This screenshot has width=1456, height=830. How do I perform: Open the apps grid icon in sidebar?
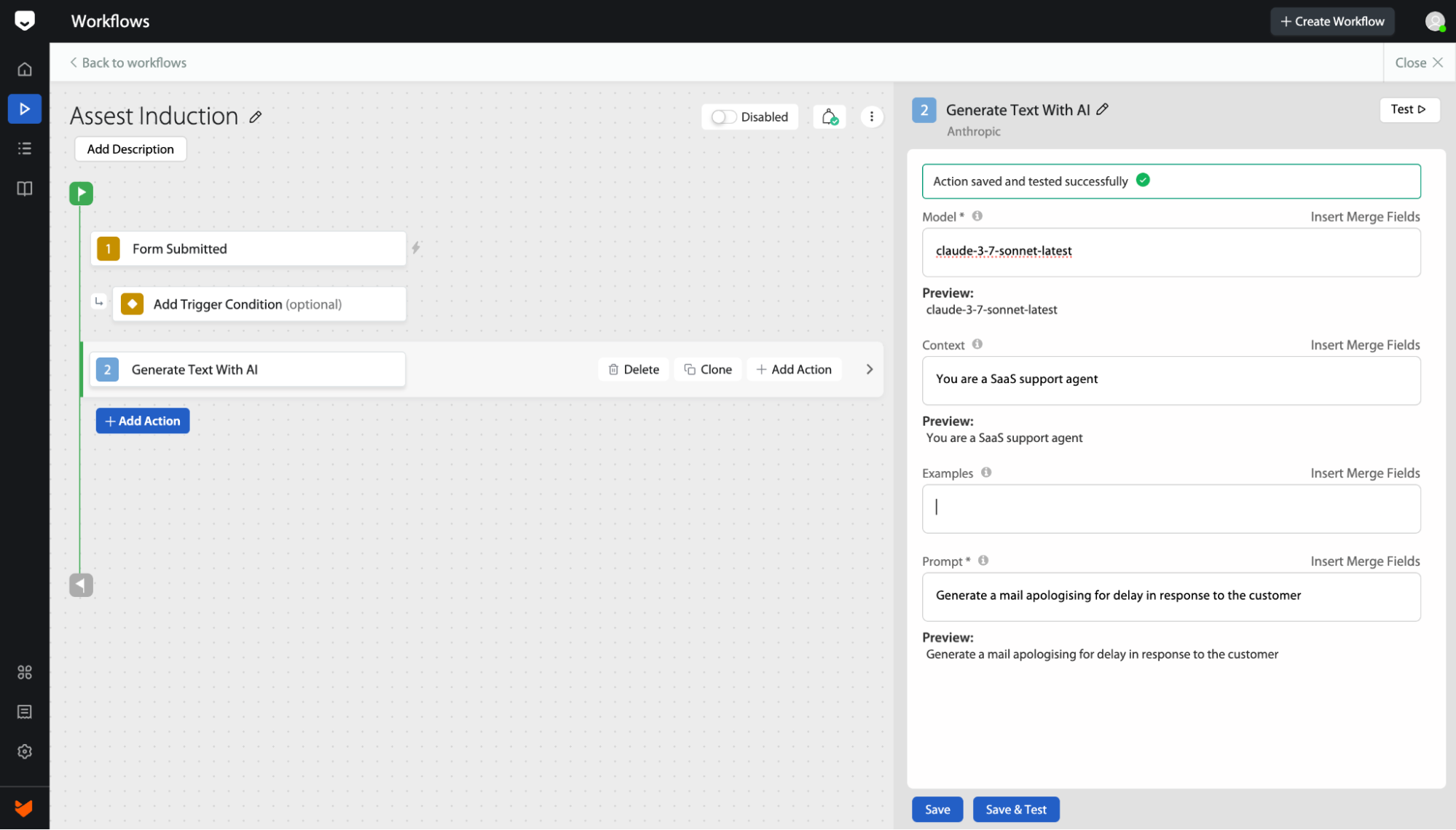[x=25, y=672]
